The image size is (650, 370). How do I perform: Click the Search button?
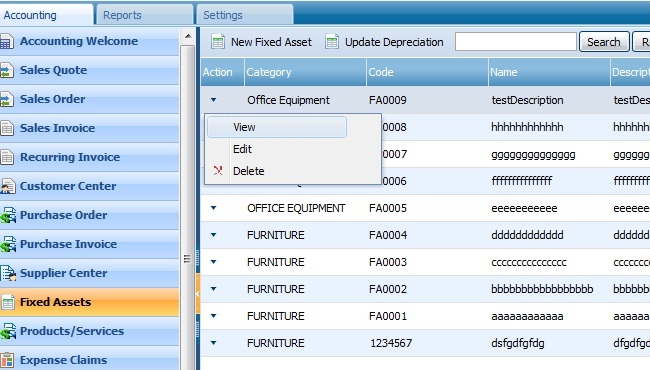(x=604, y=42)
